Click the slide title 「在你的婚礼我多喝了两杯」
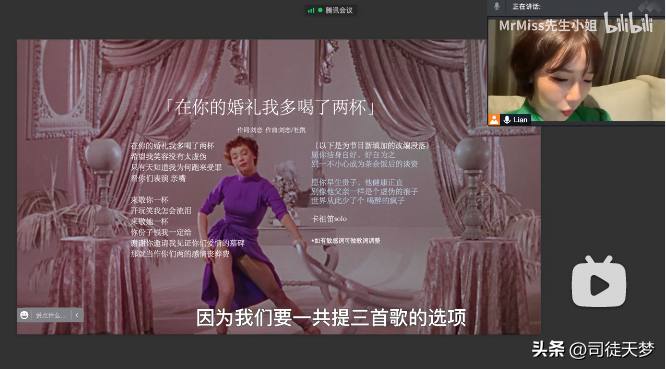This screenshot has width=666, height=369. click(270, 107)
